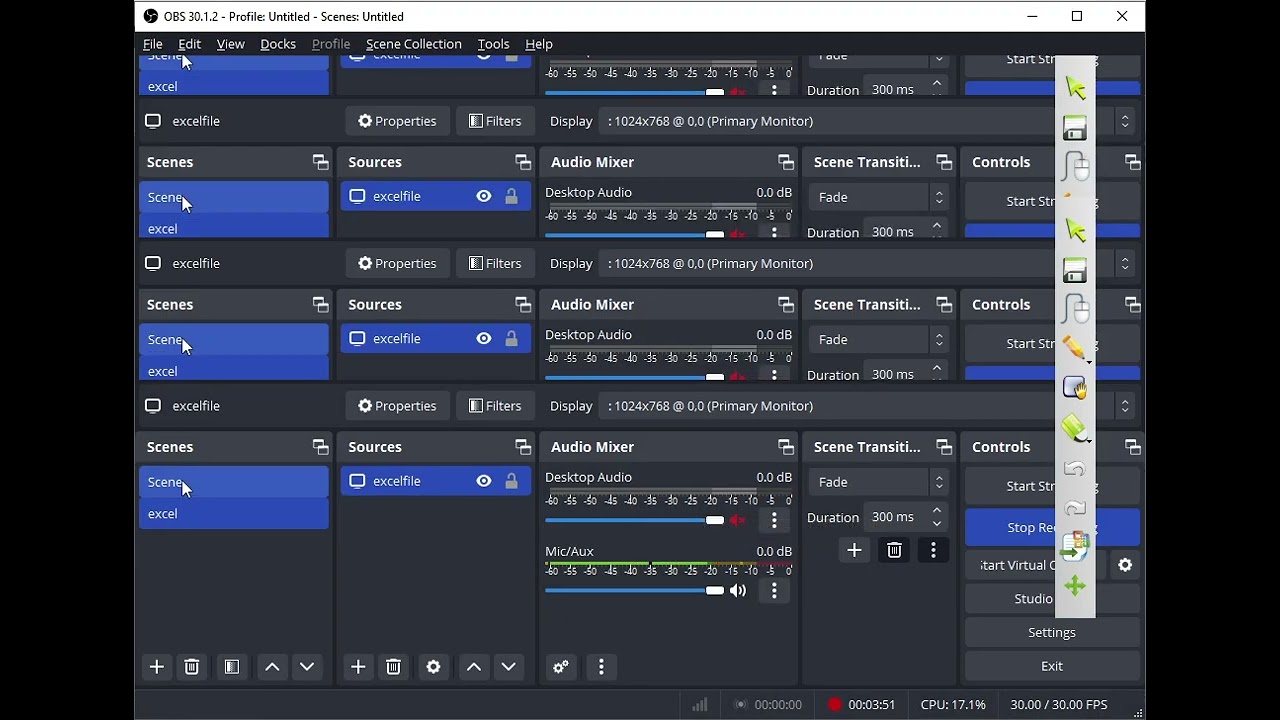The height and width of the screenshot is (720, 1280).
Task: Click the CPU: 17.1% status text
Action: (953, 705)
